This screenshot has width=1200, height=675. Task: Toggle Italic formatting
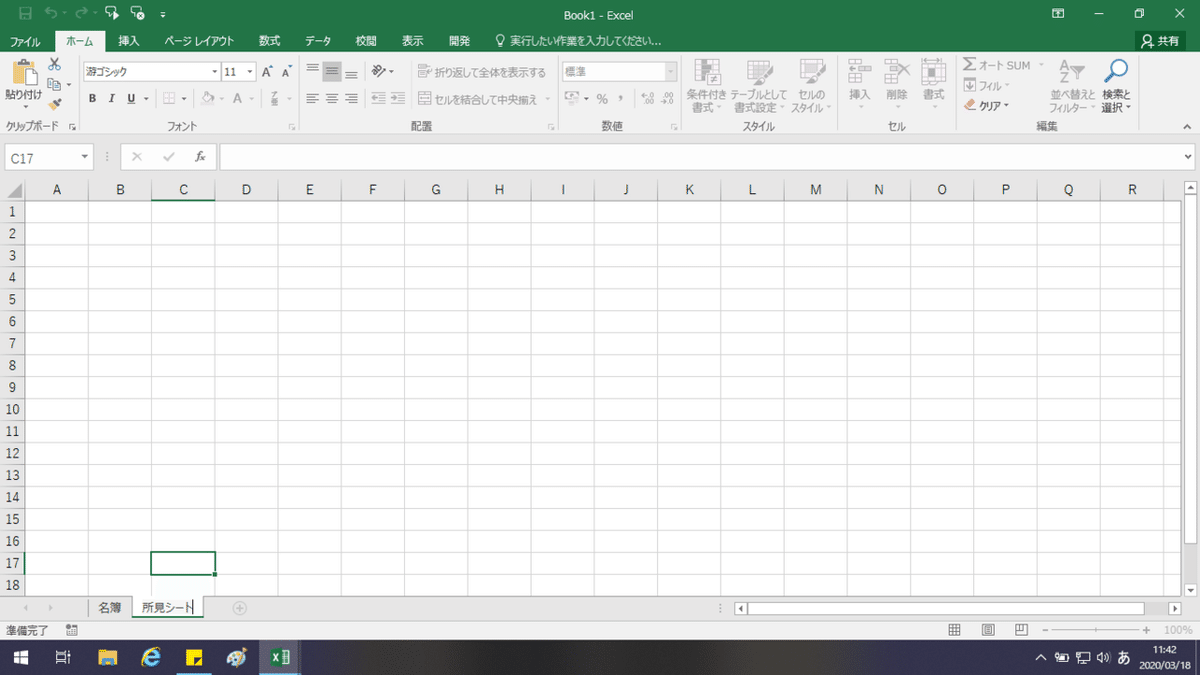coord(111,99)
